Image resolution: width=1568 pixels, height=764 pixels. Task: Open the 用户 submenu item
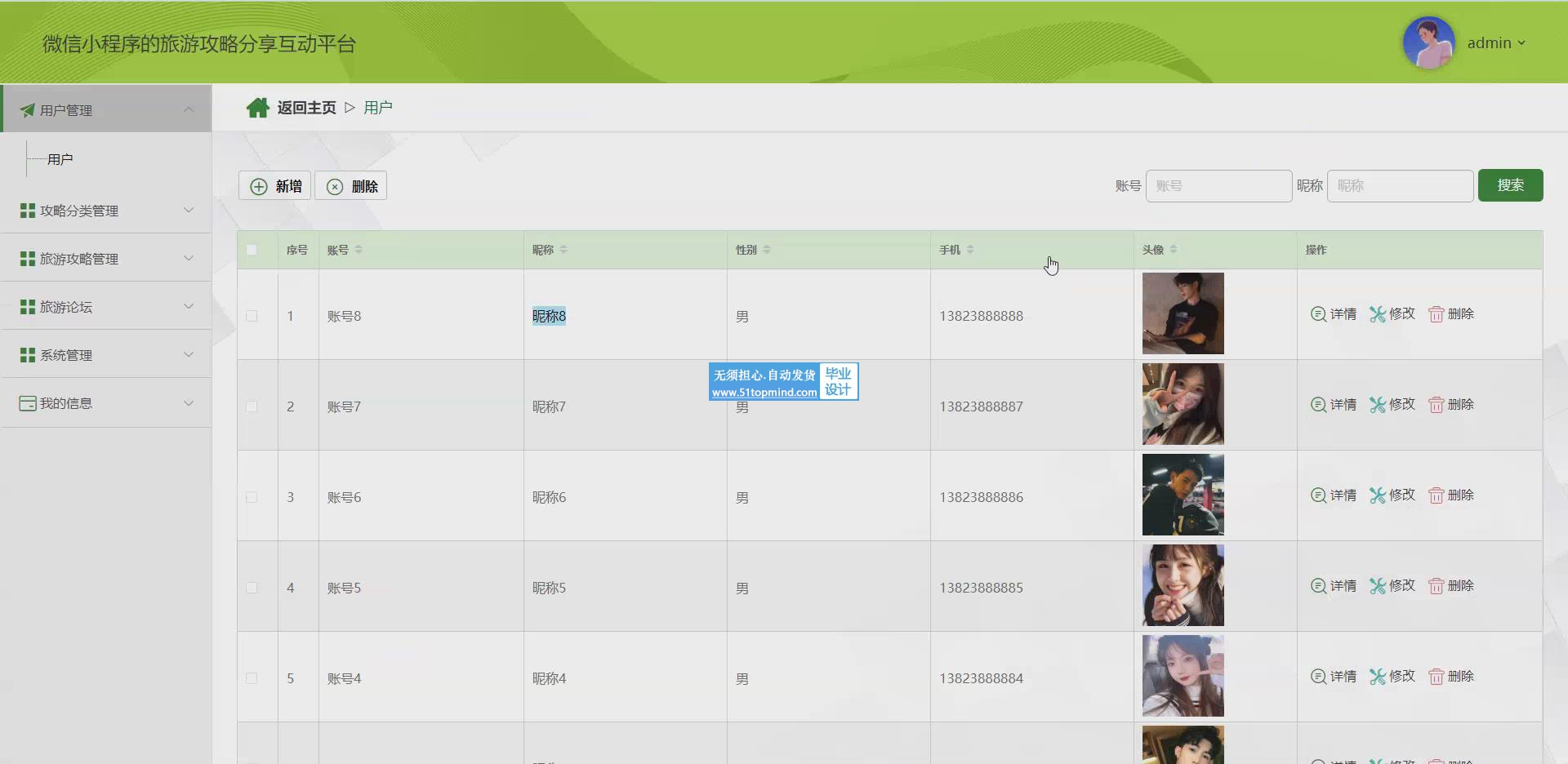click(60, 159)
